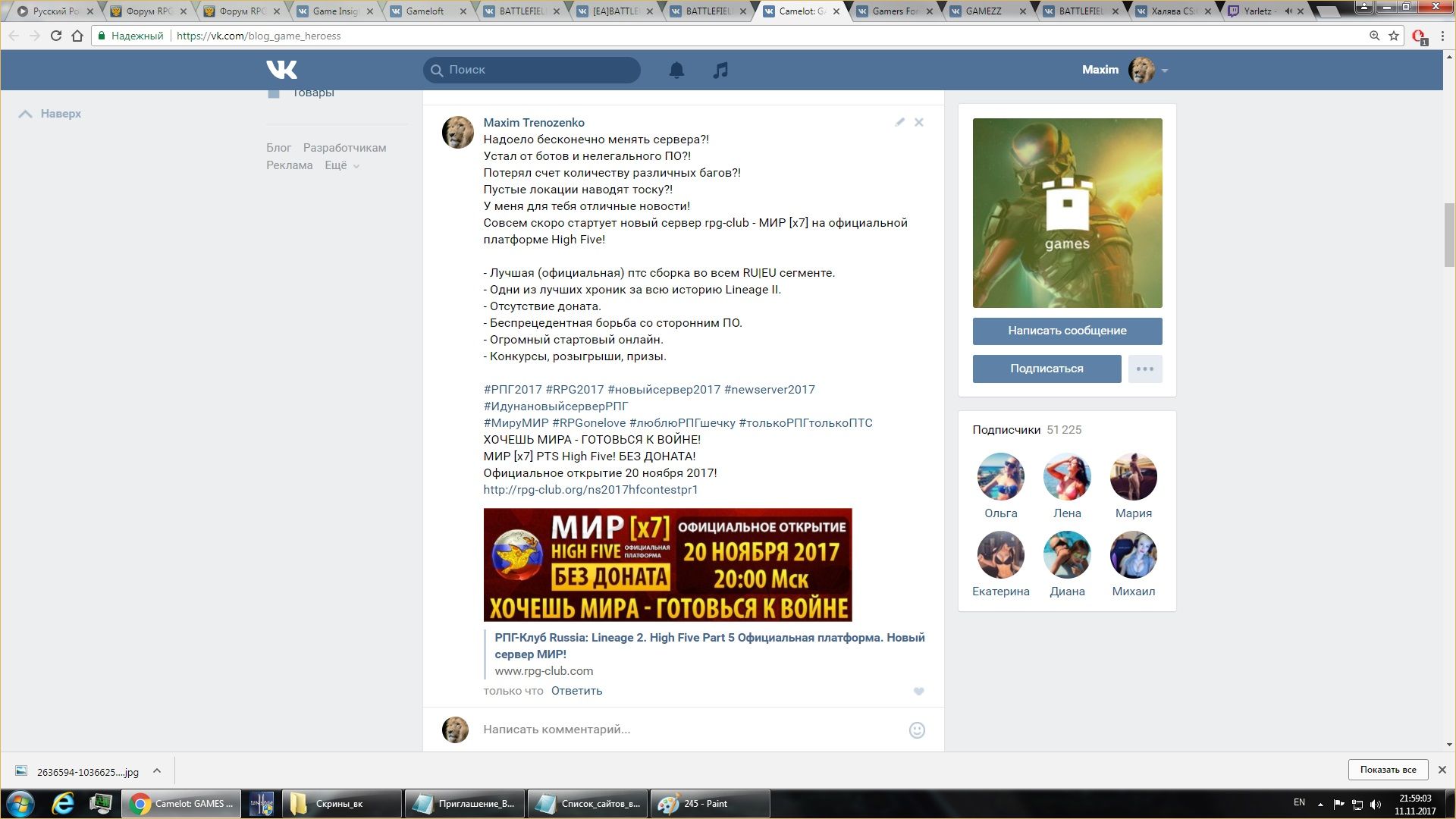
Task: Click the edit pencil on Maxim's comment
Action: tap(899, 122)
